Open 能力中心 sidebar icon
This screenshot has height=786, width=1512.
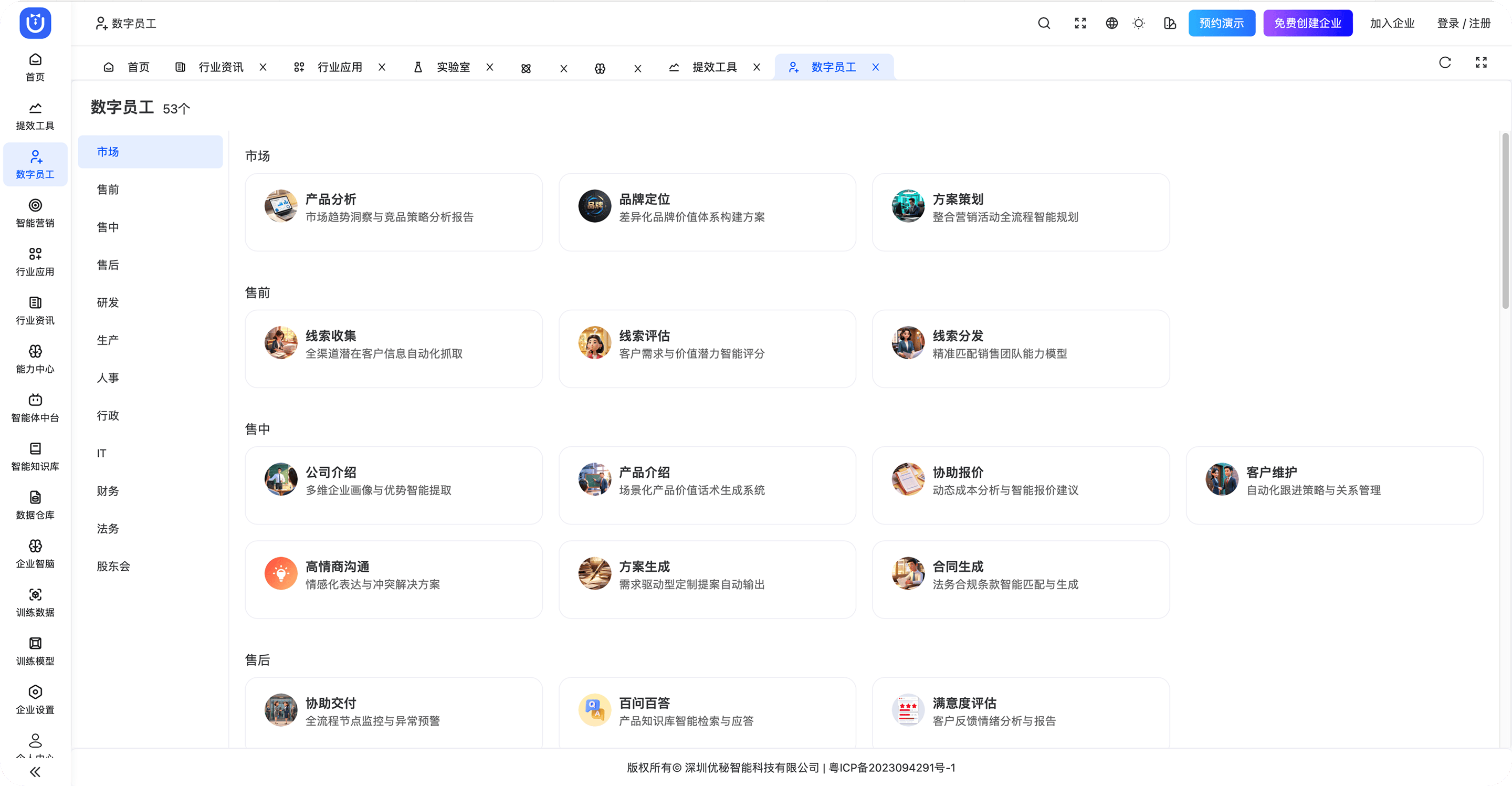[x=35, y=359]
